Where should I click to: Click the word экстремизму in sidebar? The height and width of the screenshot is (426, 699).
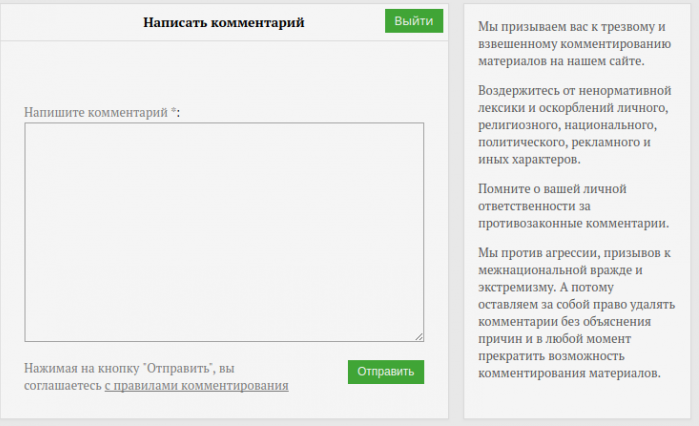tap(518, 286)
